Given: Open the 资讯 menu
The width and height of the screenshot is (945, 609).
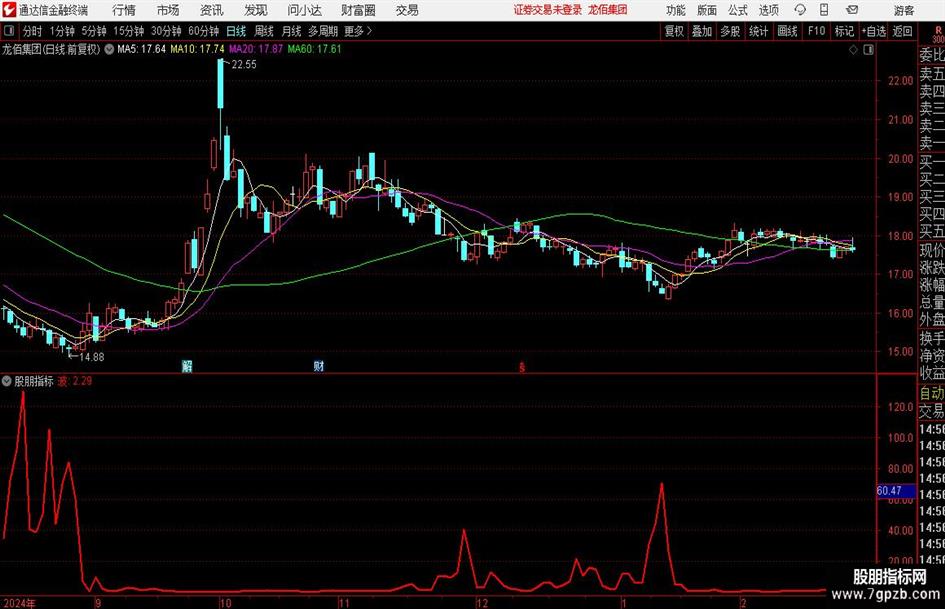Looking at the screenshot, I should click(212, 10).
